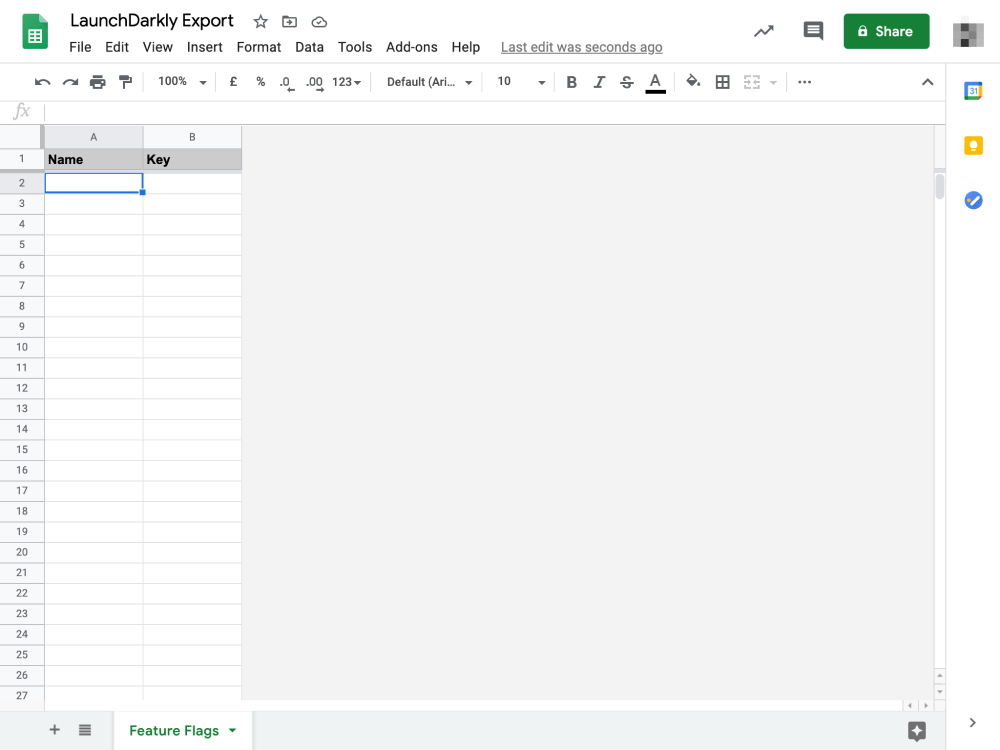Viewport: 1000px width, 750px height.
Task: Select the paint format tool
Action: coord(125,82)
